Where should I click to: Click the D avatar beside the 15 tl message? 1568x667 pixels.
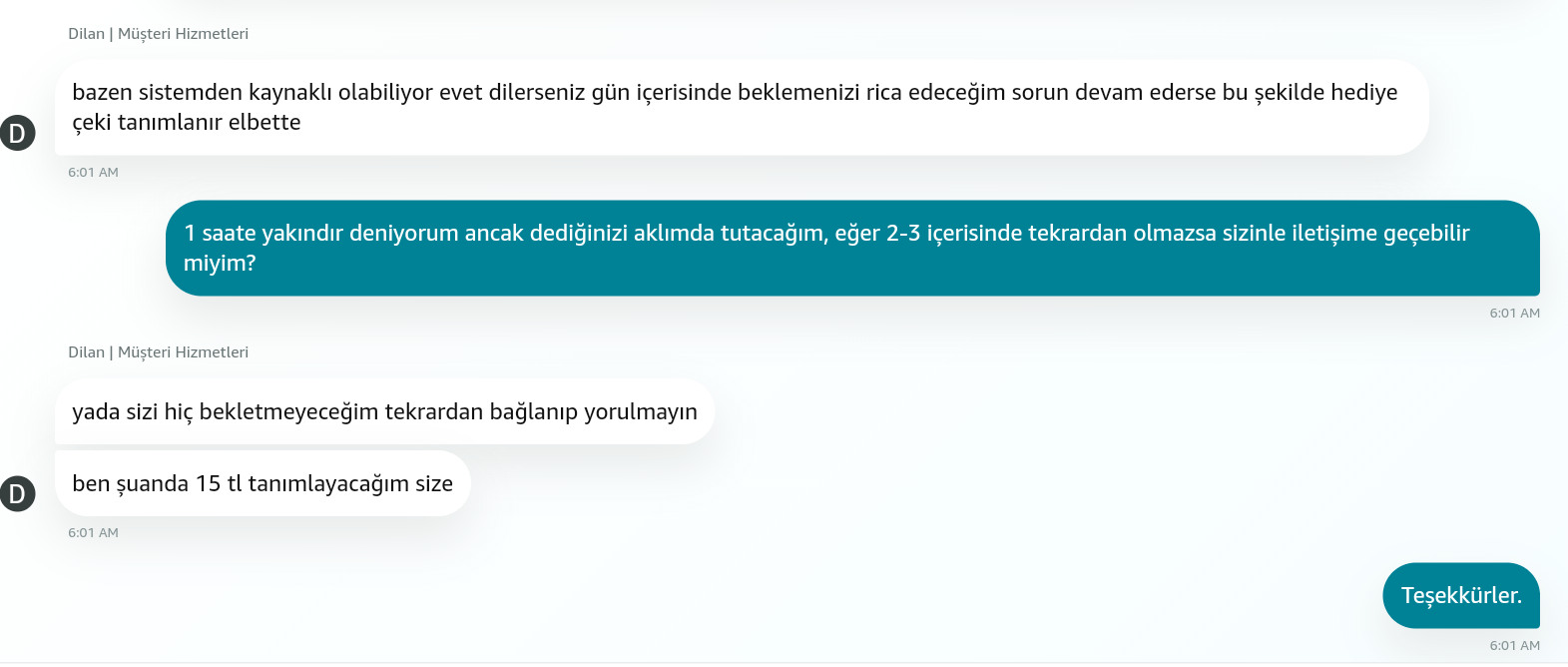[x=17, y=493]
